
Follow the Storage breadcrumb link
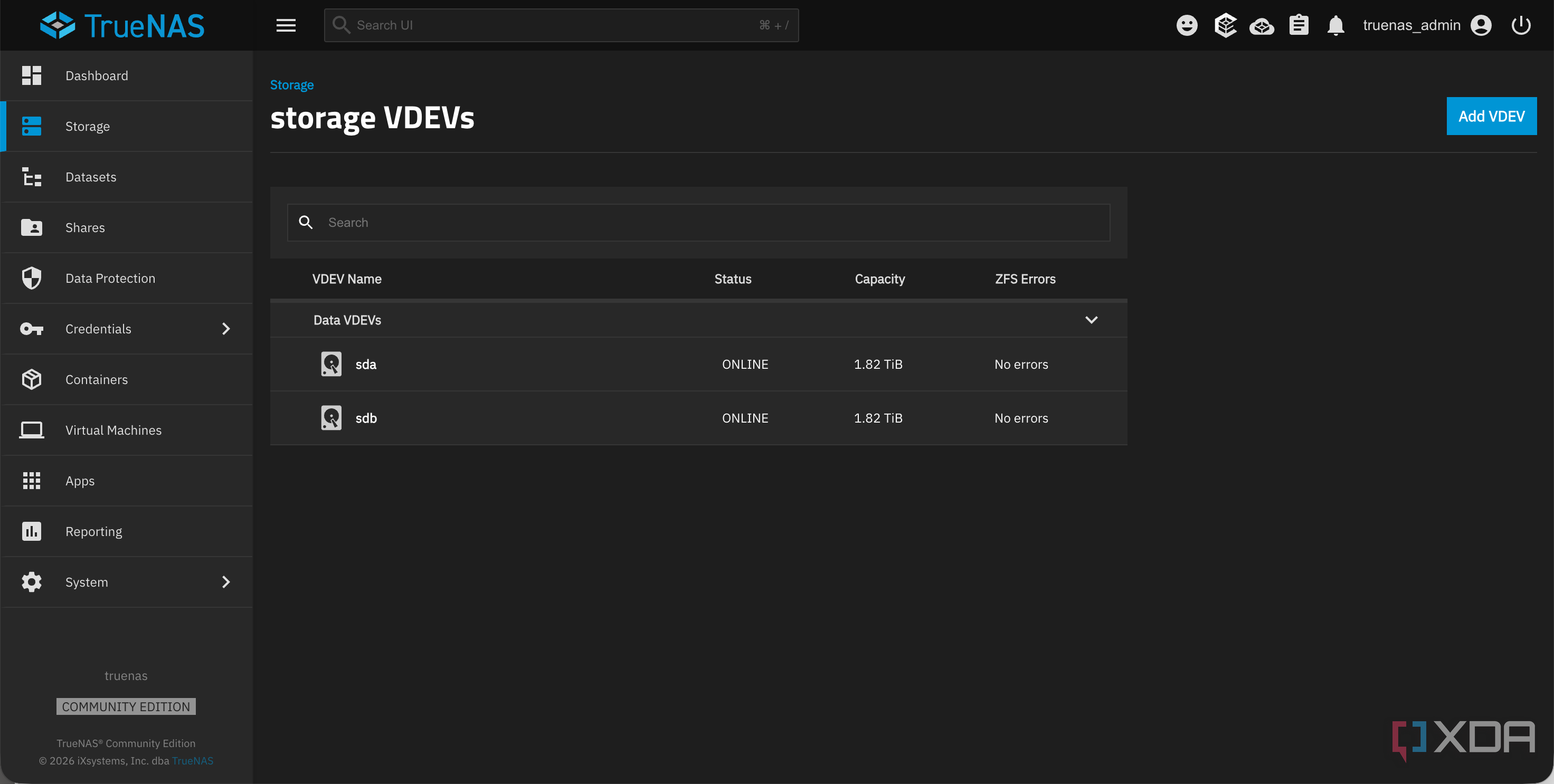(292, 85)
